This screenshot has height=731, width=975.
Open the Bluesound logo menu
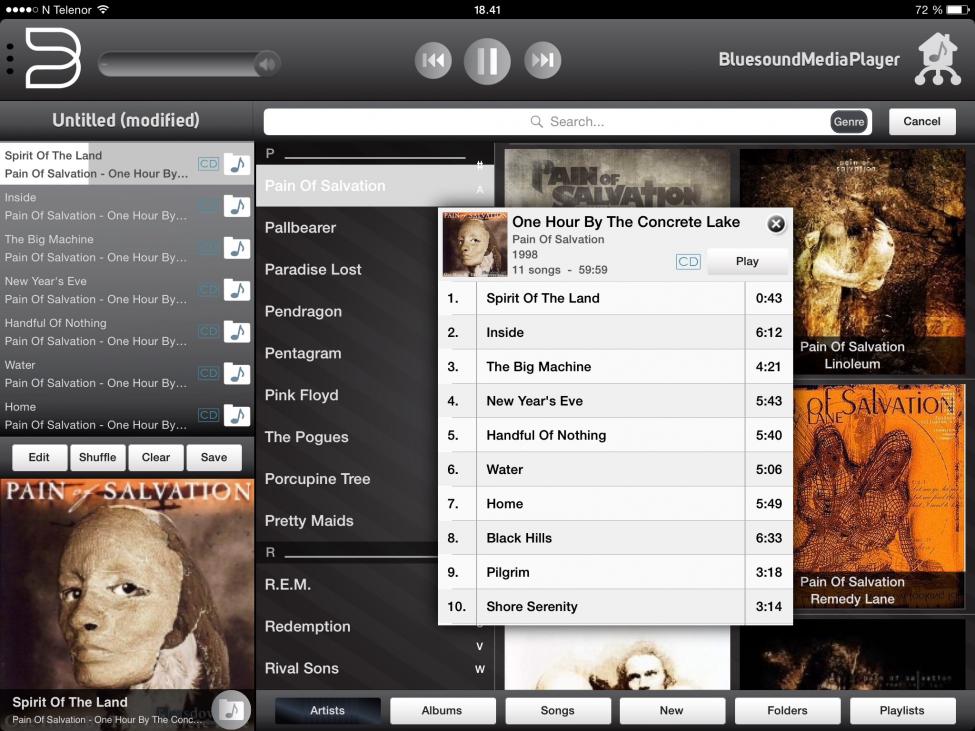coord(53,59)
